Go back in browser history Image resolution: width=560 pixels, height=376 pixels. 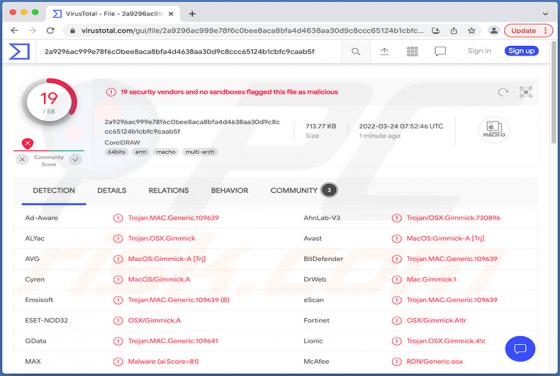tap(15, 31)
